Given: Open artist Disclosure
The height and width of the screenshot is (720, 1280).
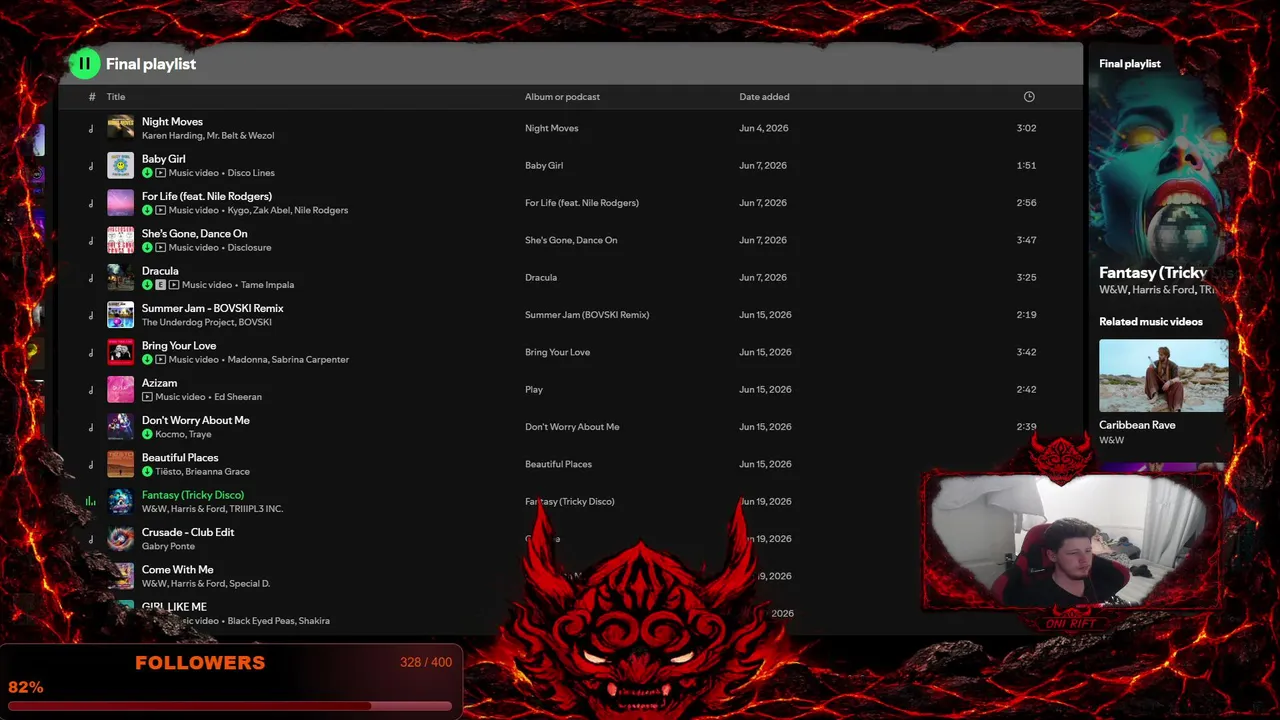Looking at the screenshot, I should (x=250, y=247).
